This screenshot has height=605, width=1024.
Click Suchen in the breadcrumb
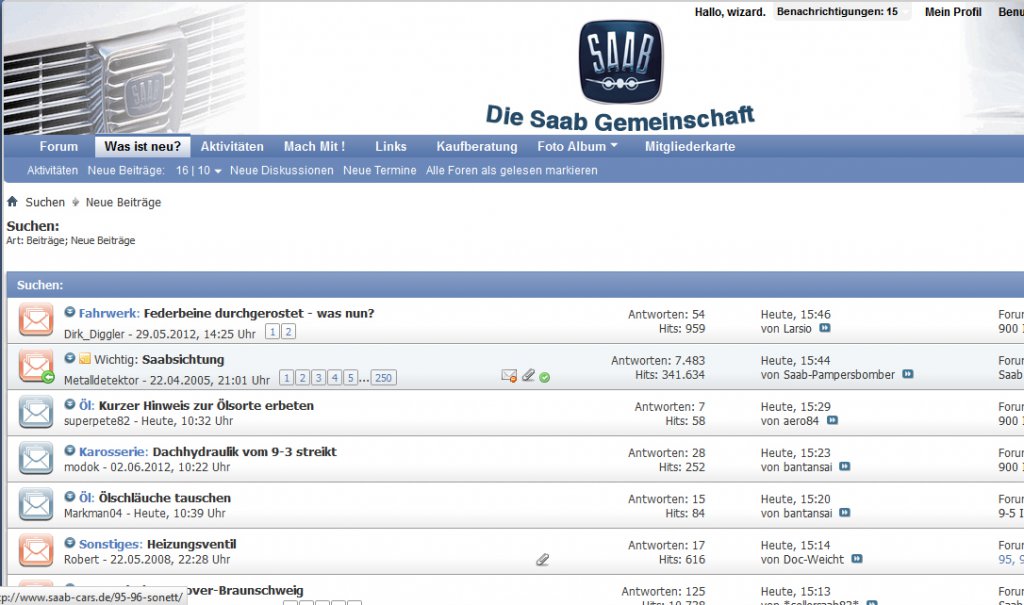coord(45,202)
